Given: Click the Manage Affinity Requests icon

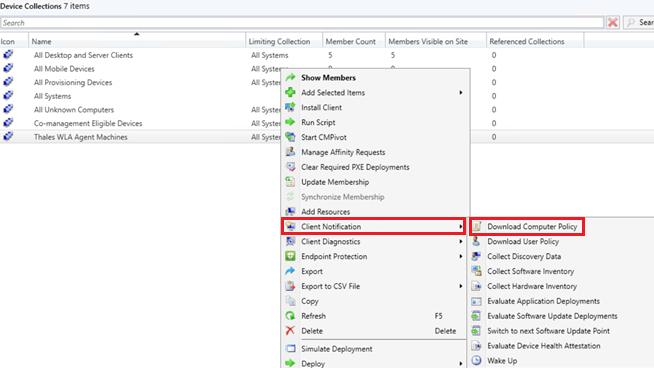Looking at the screenshot, I should click(290, 152).
